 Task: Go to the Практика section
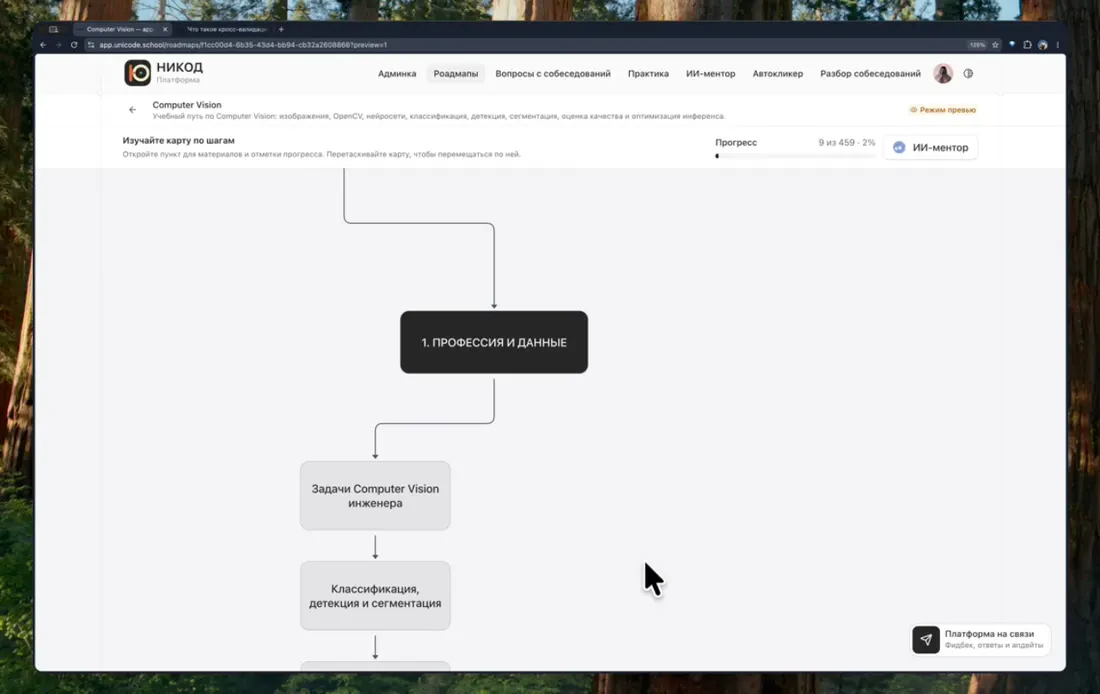(x=648, y=74)
